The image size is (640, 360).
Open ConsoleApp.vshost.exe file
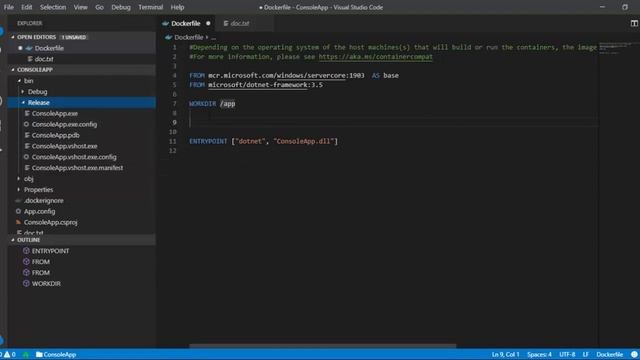coord(64,146)
